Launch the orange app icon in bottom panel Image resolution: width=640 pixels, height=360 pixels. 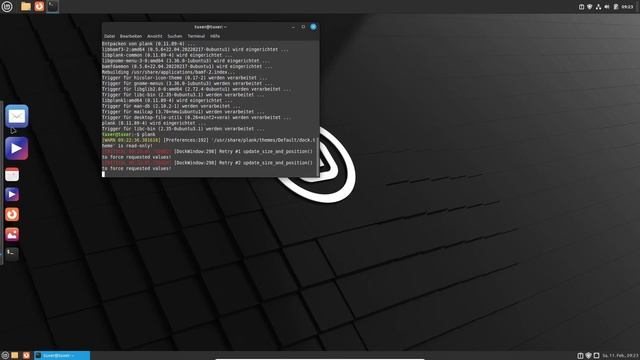(x=26, y=356)
